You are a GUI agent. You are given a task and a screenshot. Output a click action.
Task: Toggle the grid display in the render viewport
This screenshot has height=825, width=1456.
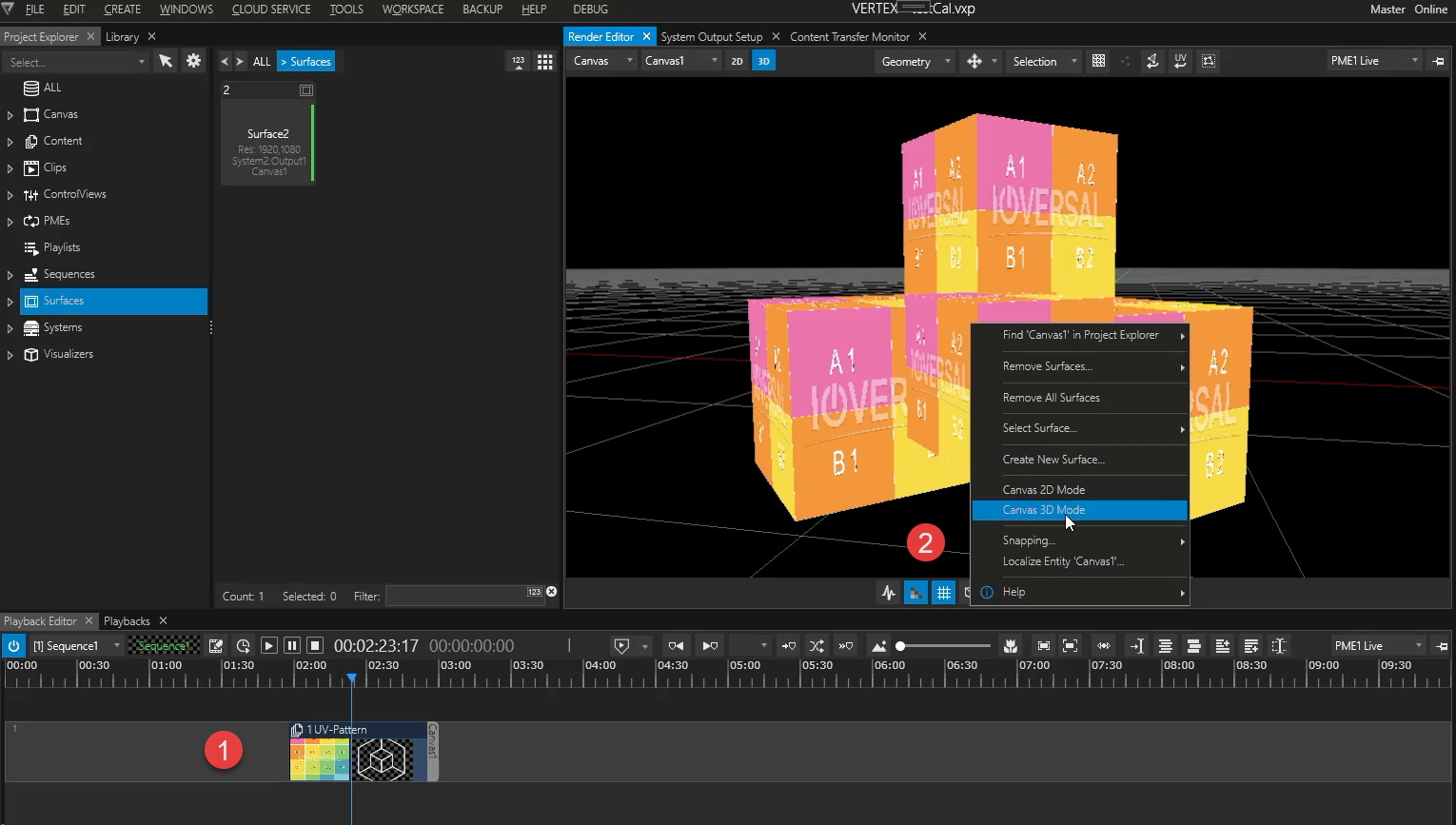(944, 592)
